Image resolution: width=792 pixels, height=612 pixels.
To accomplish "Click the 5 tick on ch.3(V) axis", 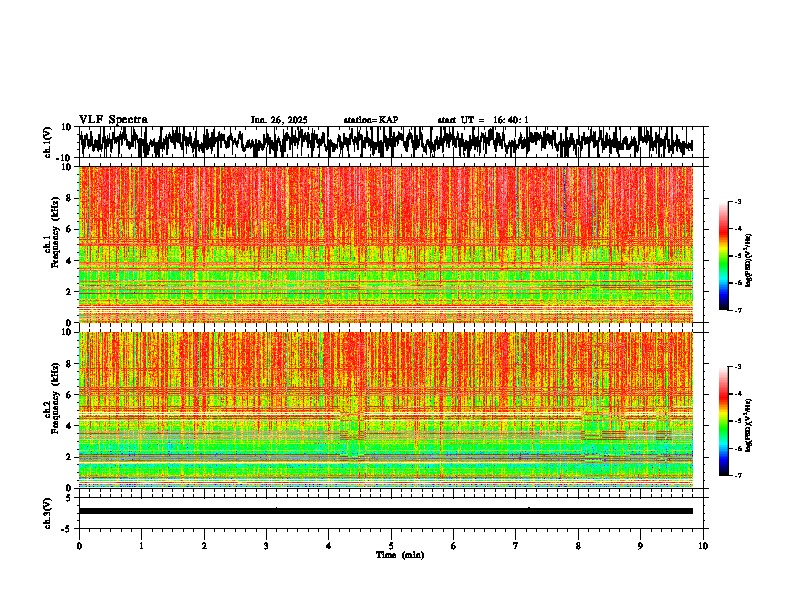I will (x=69, y=498).
